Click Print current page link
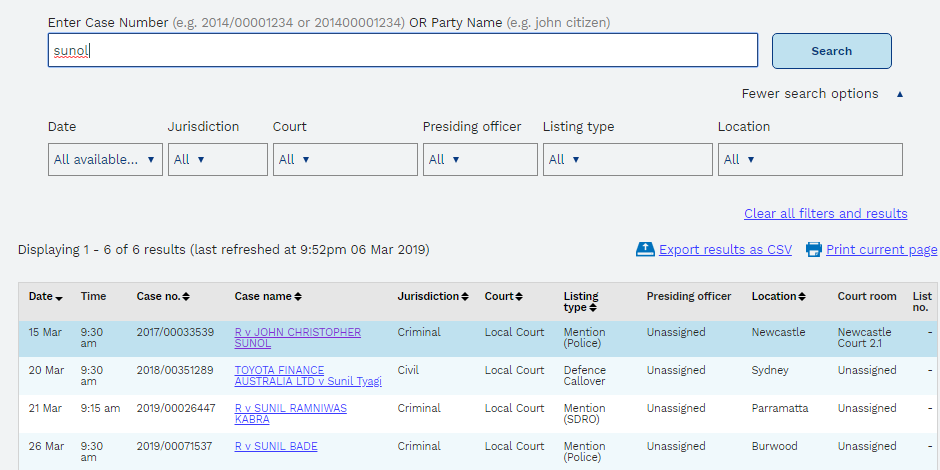This screenshot has height=470, width=940. [x=881, y=250]
